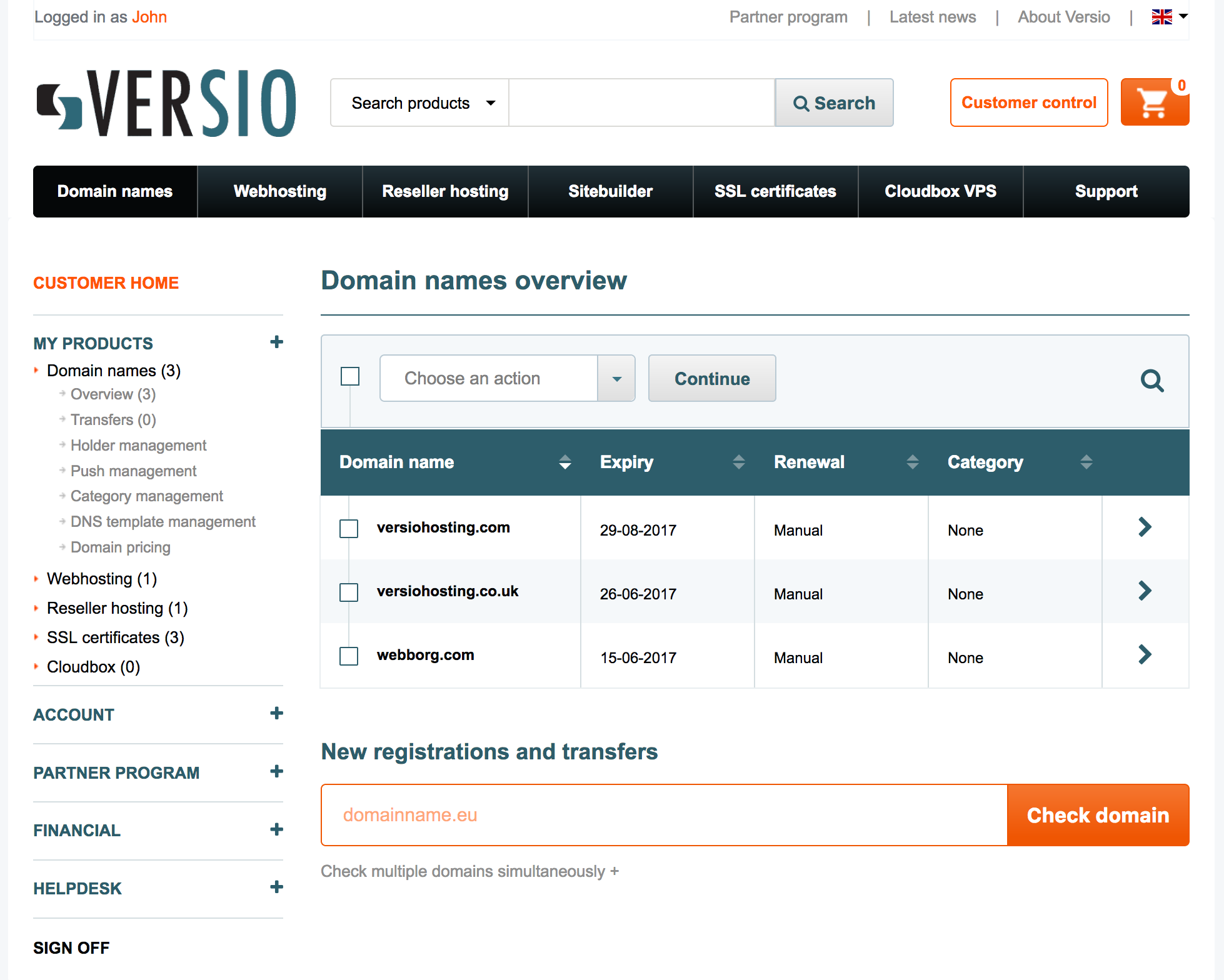
Task: Open the shopping cart icon
Action: (1154, 102)
